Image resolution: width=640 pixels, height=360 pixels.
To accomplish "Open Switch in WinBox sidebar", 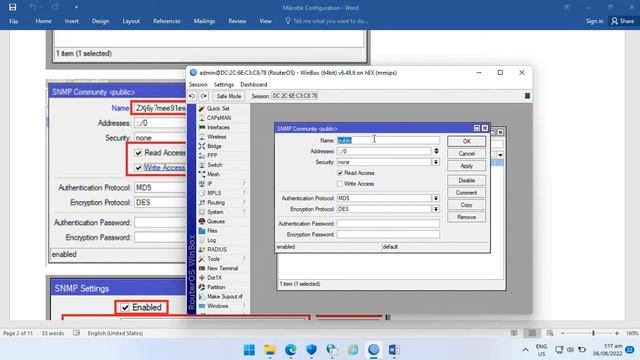I will pos(215,165).
